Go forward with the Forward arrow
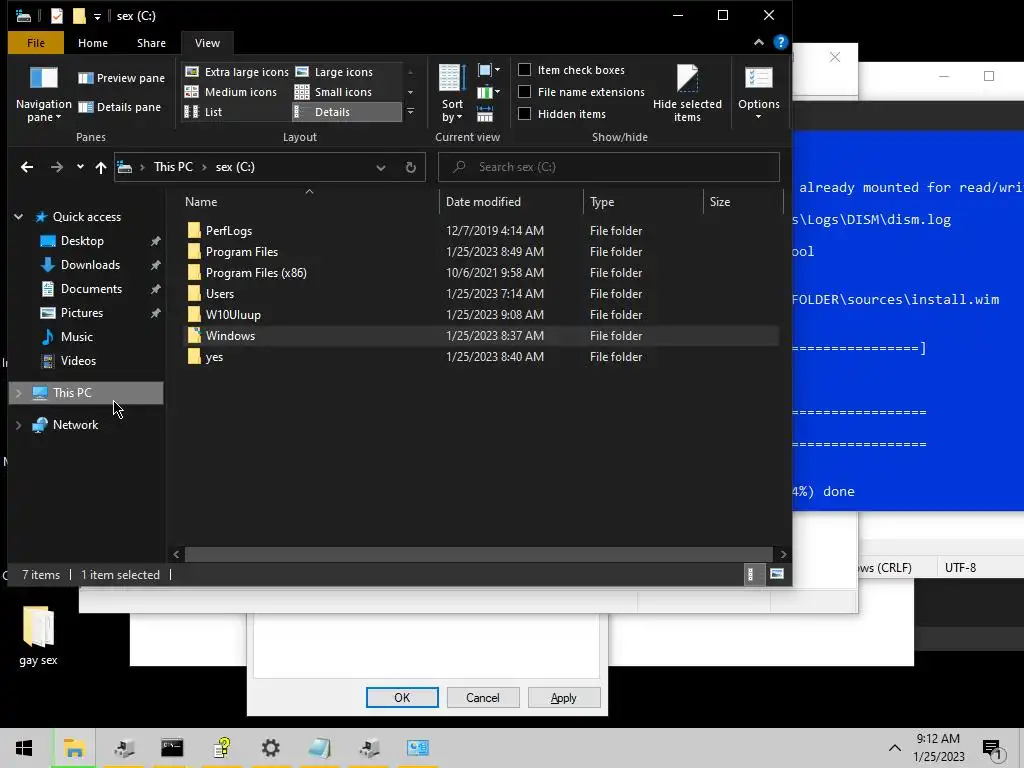This screenshot has width=1024, height=768. (57, 167)
